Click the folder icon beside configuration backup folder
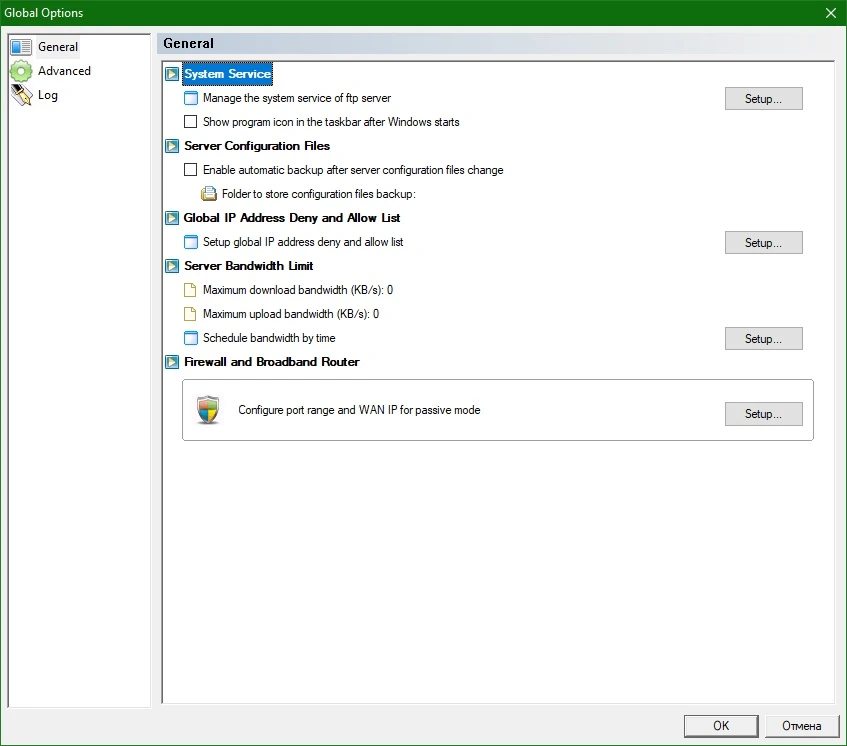This screenshot has width=847, height=746. (x=209, y=194)
